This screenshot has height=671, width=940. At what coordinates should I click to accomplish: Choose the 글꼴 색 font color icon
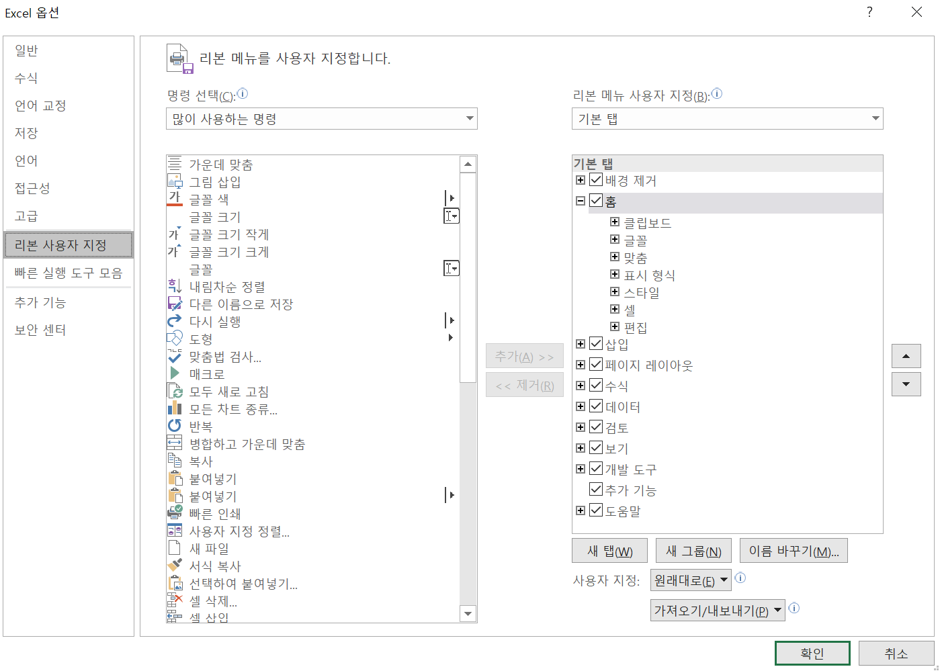[x=174, y=198]
